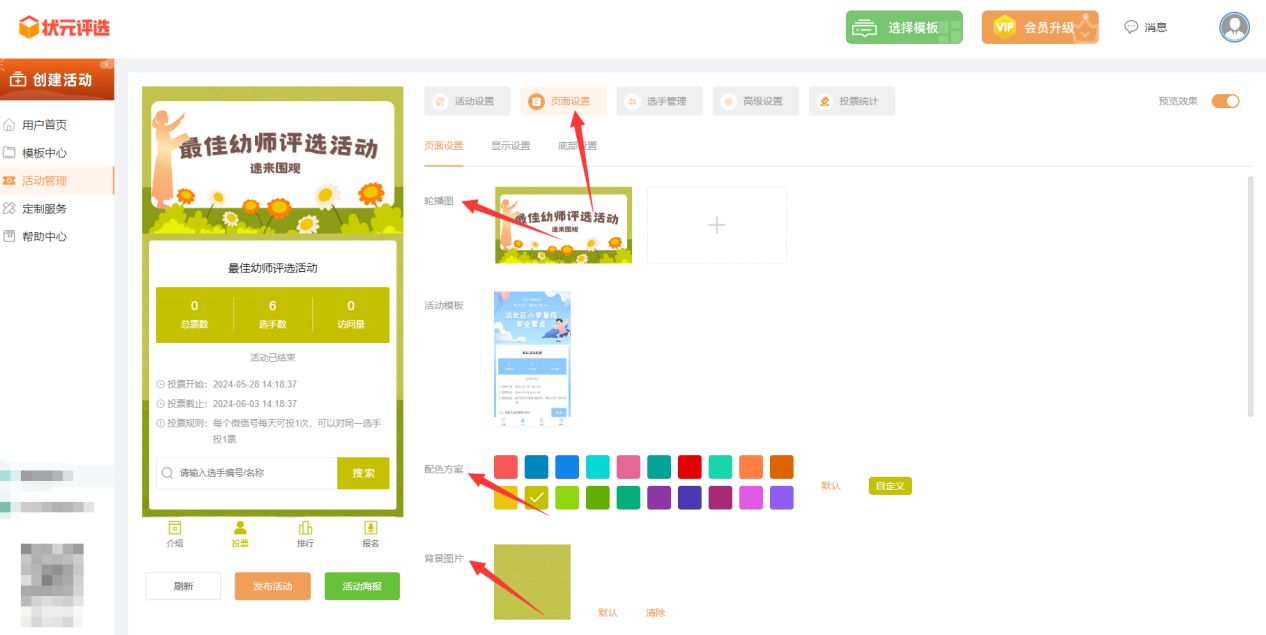Click the 状元评选 logo

coord(64,28)
